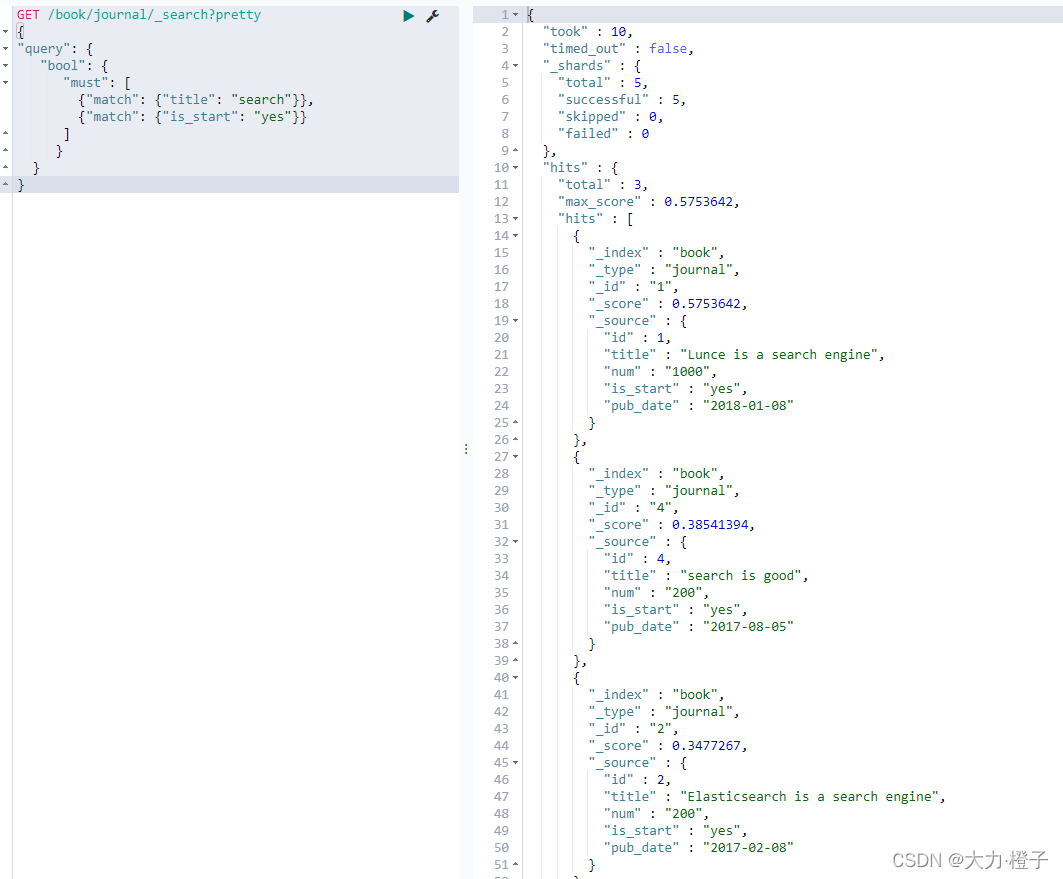Viewport: 1063px width, 879px height.
Task: Collapse "_source" at line 19
Action: tap(516, 321)
